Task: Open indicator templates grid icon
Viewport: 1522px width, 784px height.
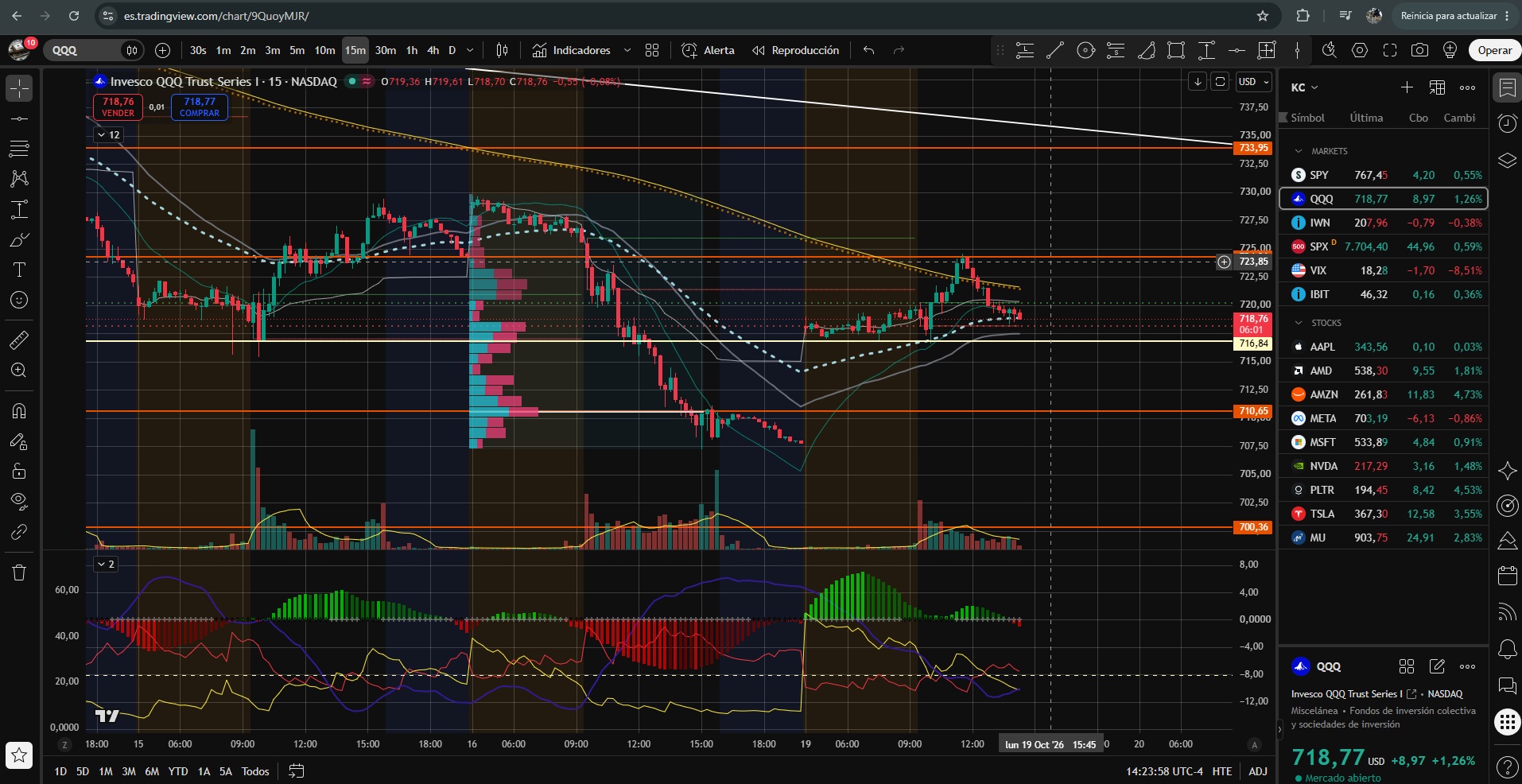Action: pos(652,50)
